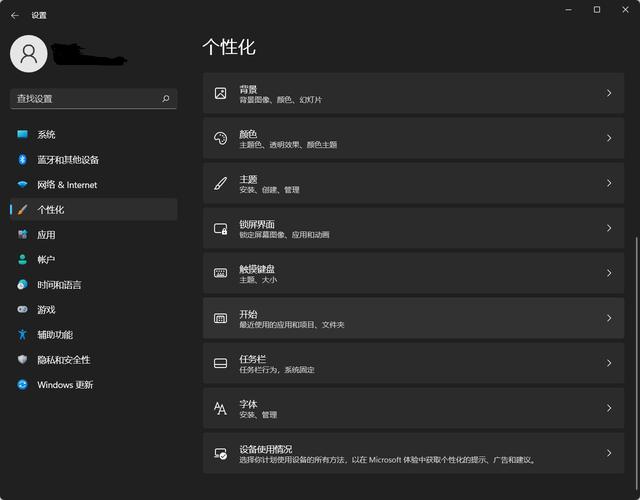
Task: Click 主题色、透明效果、颜色主题 subtitle
Action: coord(288,145)
